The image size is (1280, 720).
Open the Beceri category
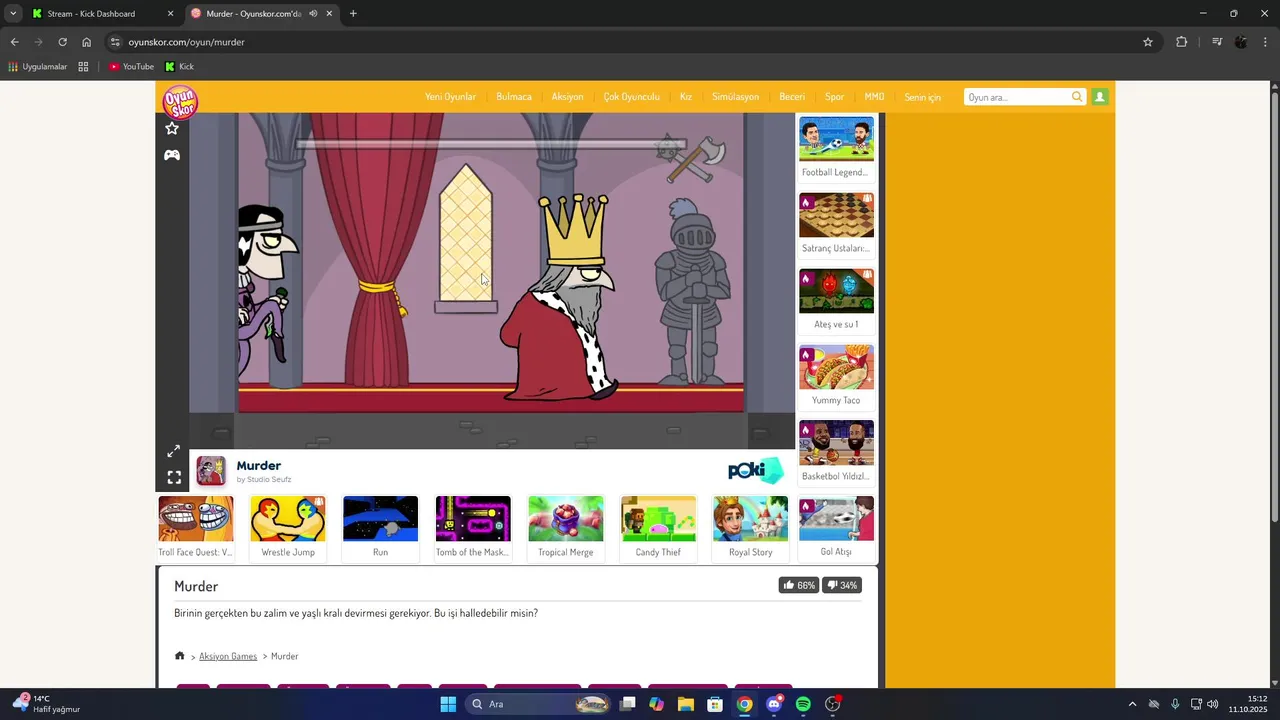792,97
